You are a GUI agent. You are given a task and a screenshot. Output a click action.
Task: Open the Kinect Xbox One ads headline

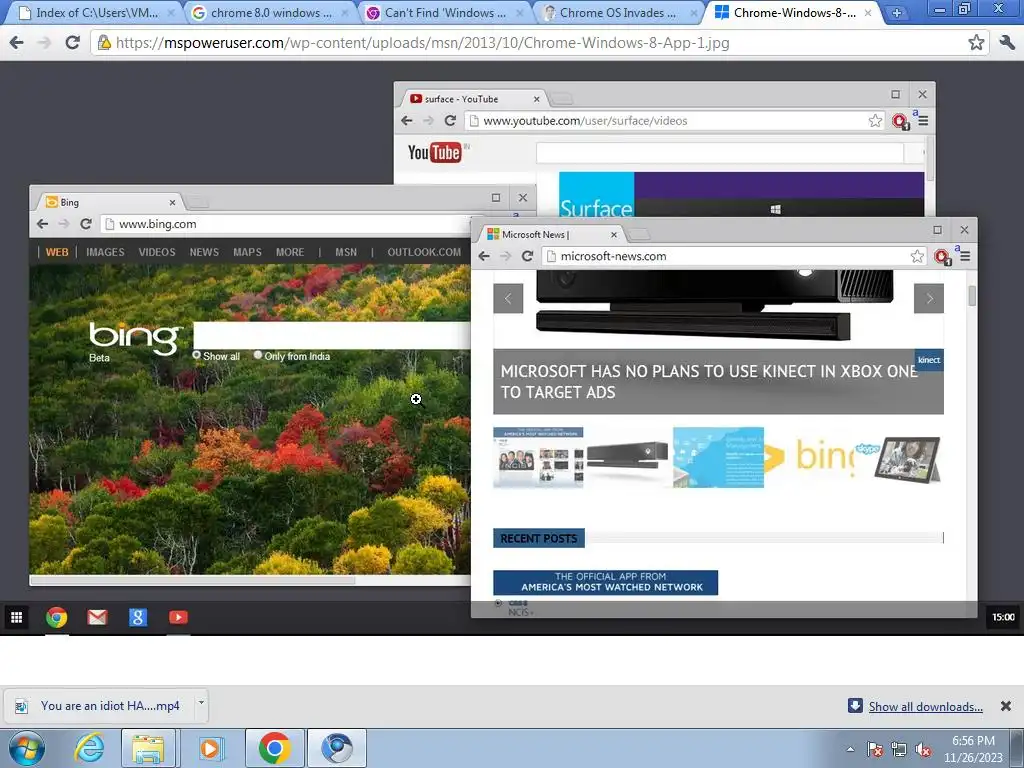[x=709, y=381]
